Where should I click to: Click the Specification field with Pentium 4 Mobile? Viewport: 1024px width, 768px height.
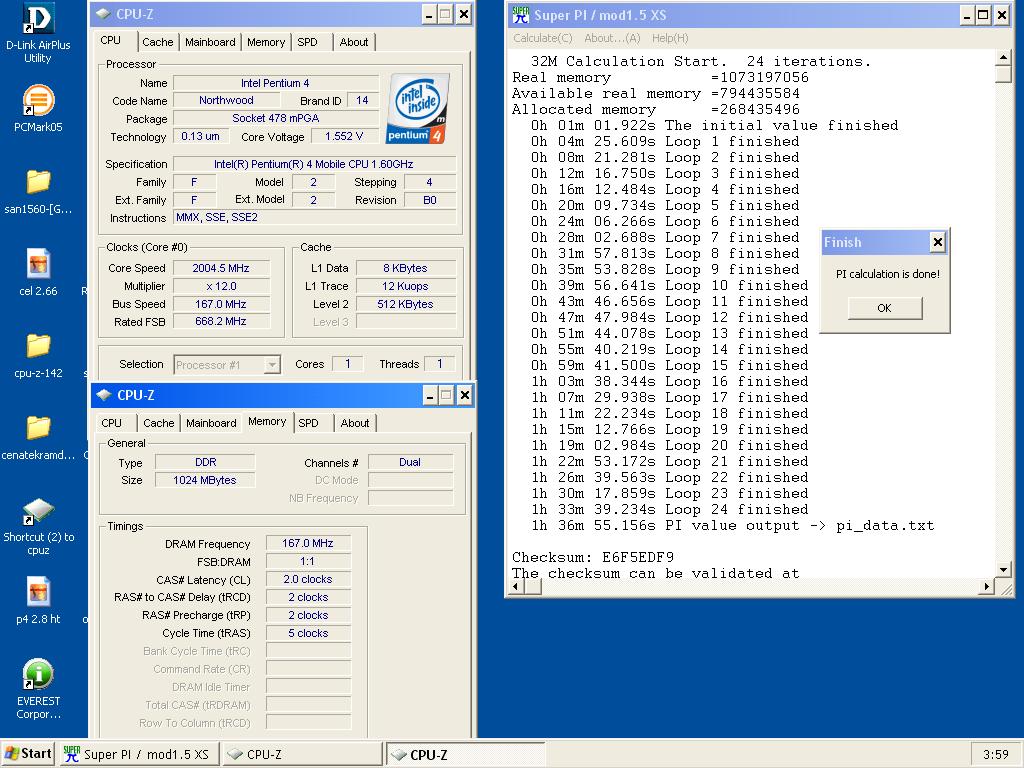[314, 164]
